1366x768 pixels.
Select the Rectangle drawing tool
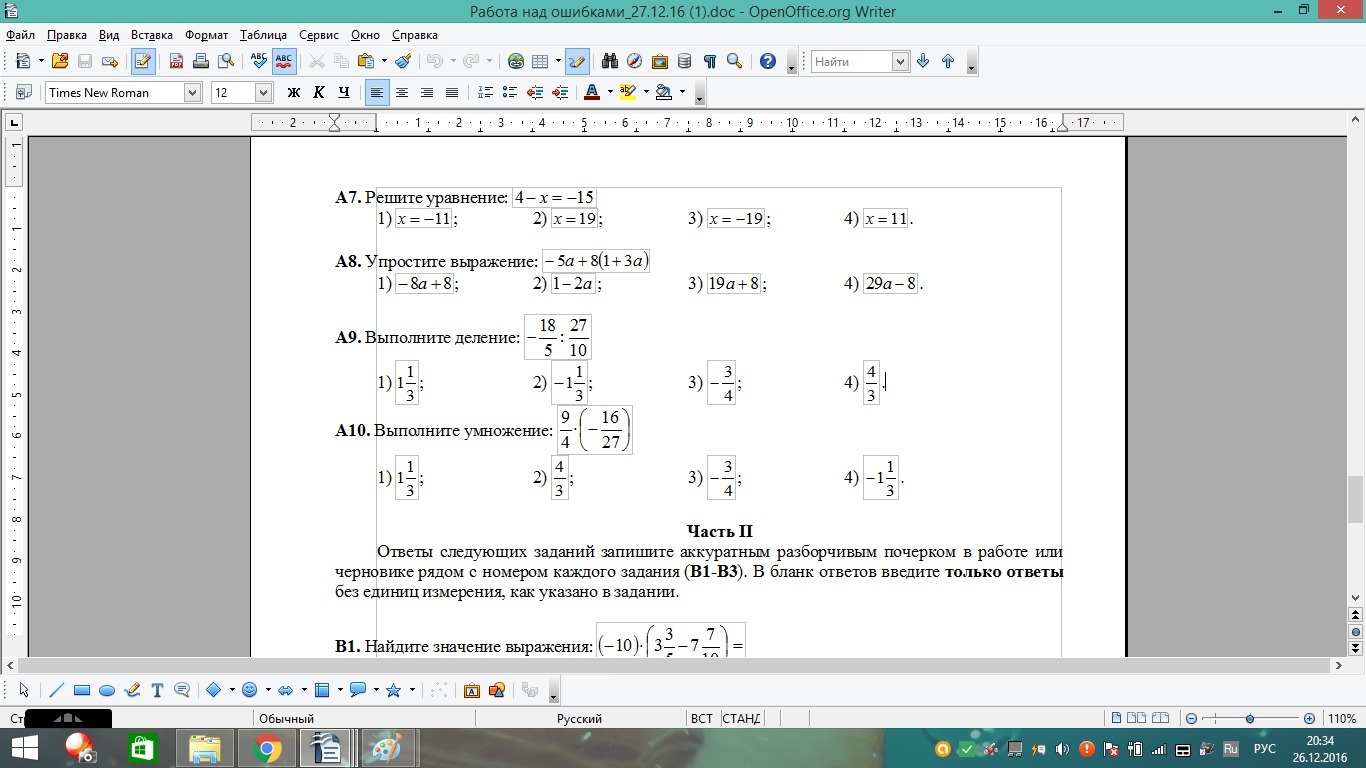[82, 690]
